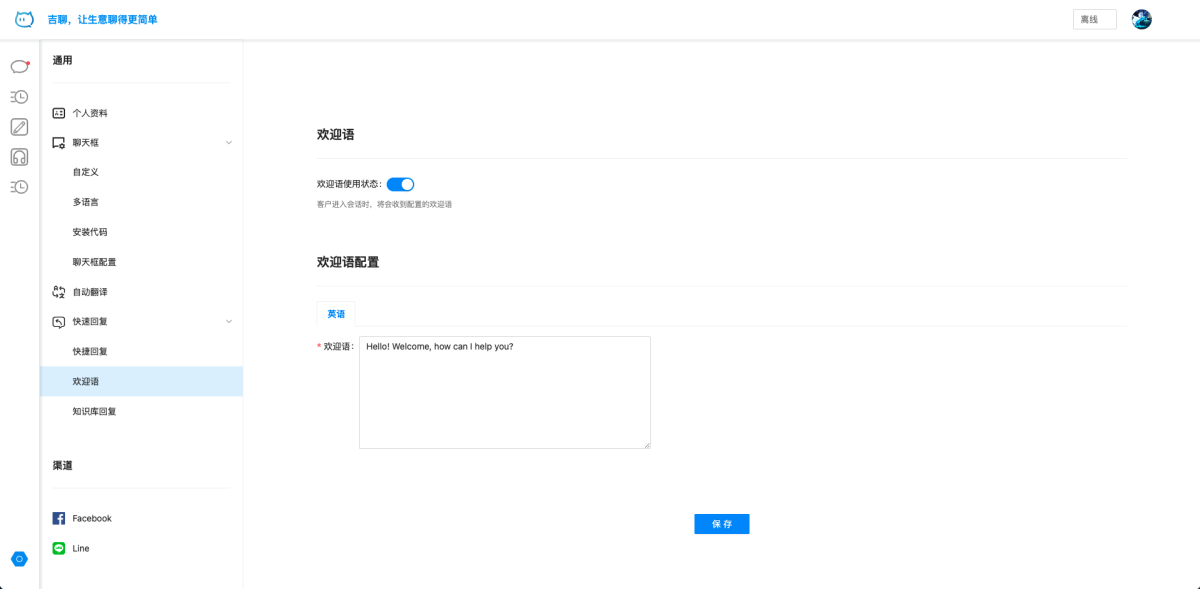Open the Line channel
1200x589 pixels.
point(80,548)
